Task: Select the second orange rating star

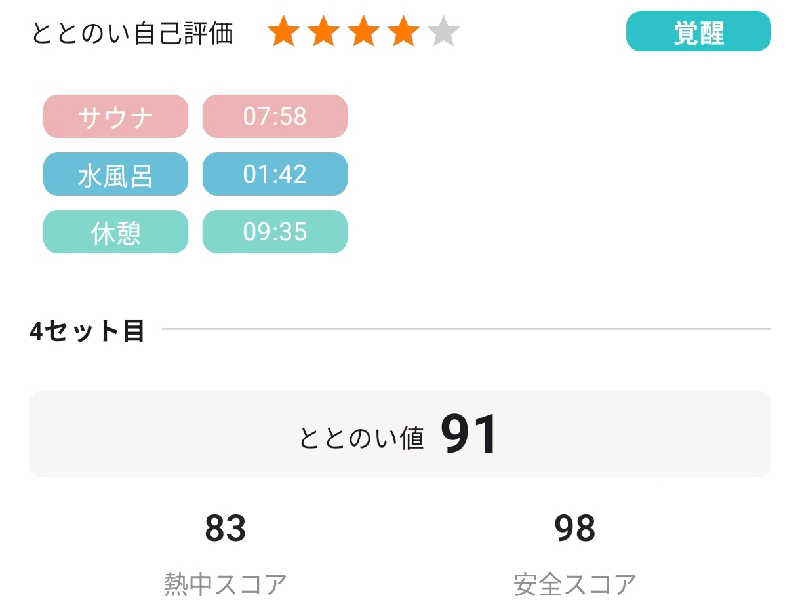Action: point(323,32)
